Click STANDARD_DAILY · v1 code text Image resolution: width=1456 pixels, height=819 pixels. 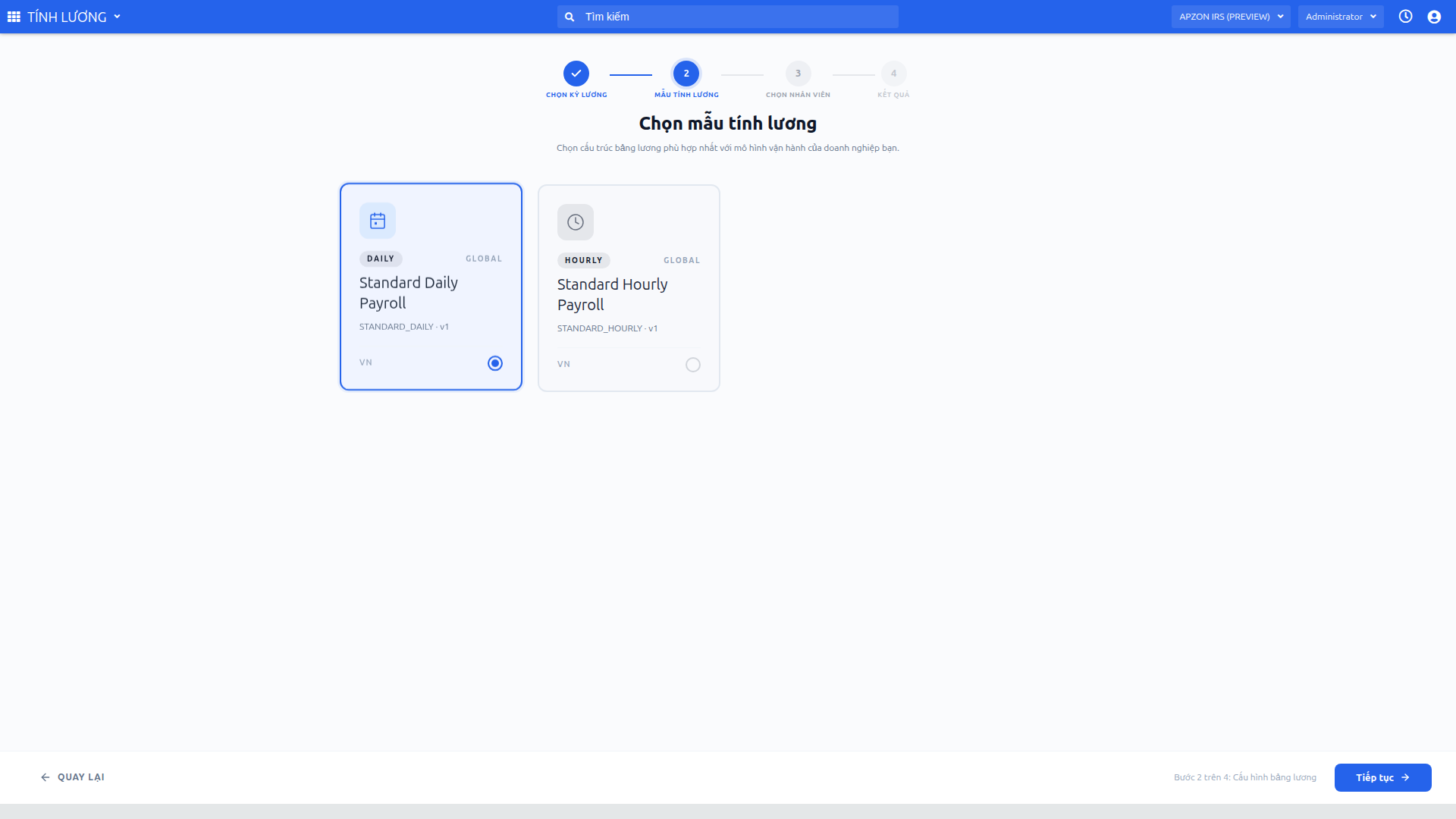click(404, 327)
